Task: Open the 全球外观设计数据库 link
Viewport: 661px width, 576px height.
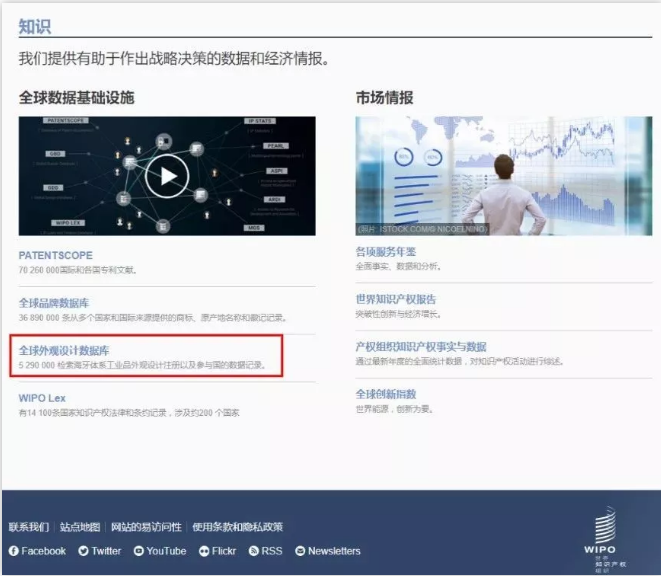Action: coord(64,350)
